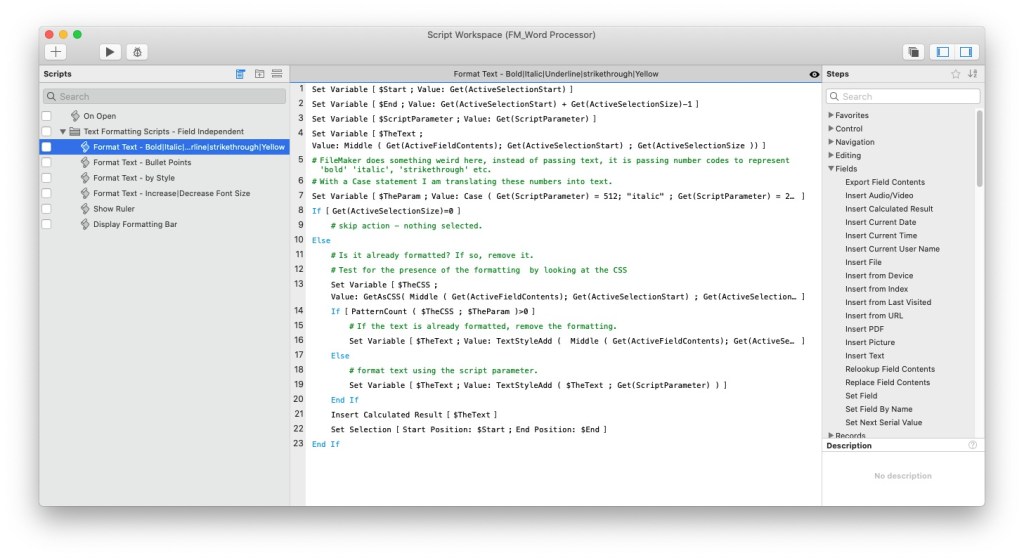Click the sort A-Z icon in Steps header
1024x558 pixels.
(973, 74)
